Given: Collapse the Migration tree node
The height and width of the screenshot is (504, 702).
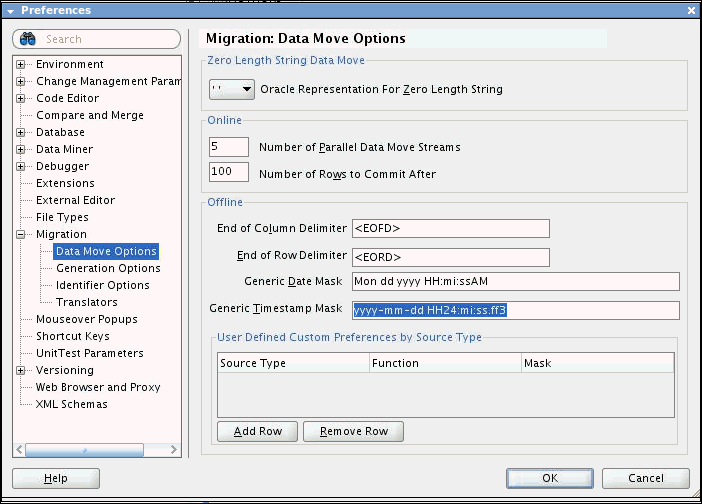Looking at the screenshot, I should 21,235.
